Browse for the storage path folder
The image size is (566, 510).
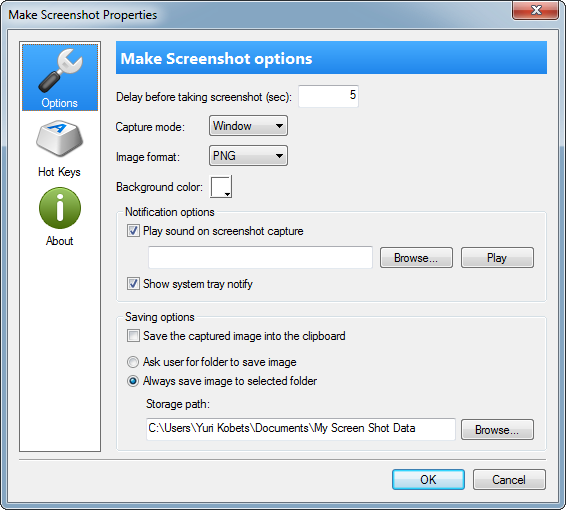(x=497, y=430)
